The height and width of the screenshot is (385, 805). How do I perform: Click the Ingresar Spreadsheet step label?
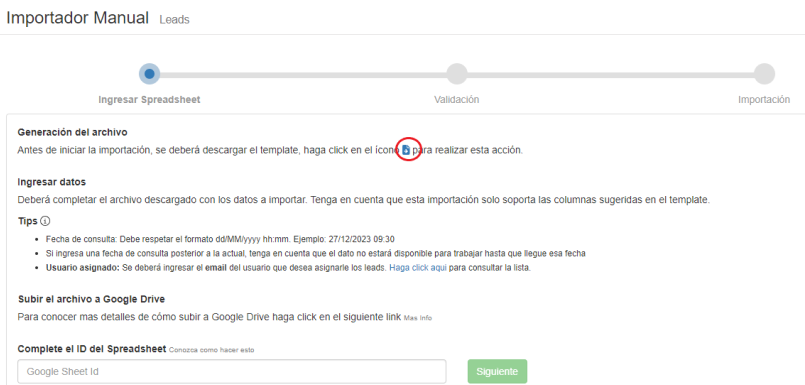pyautogui.click(x=149, y=100)
